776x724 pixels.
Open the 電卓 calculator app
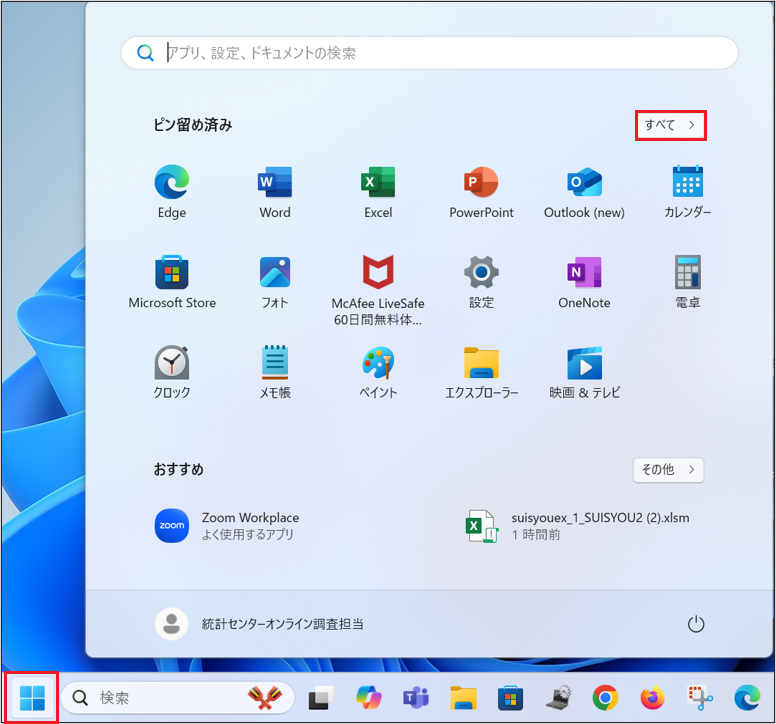point(687,282)
